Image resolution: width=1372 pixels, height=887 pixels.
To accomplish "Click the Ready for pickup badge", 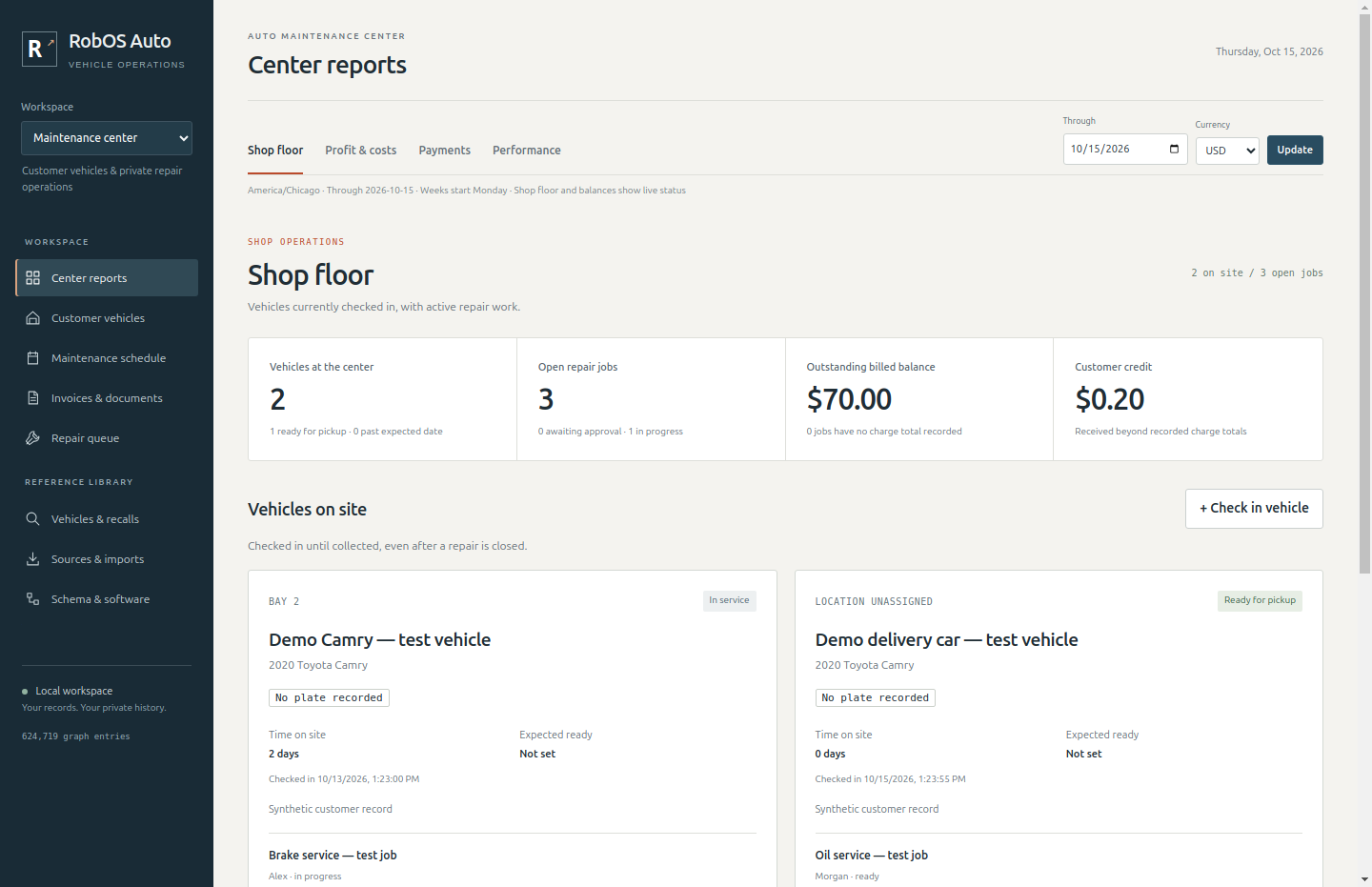I will click(x=1260, y=600).
